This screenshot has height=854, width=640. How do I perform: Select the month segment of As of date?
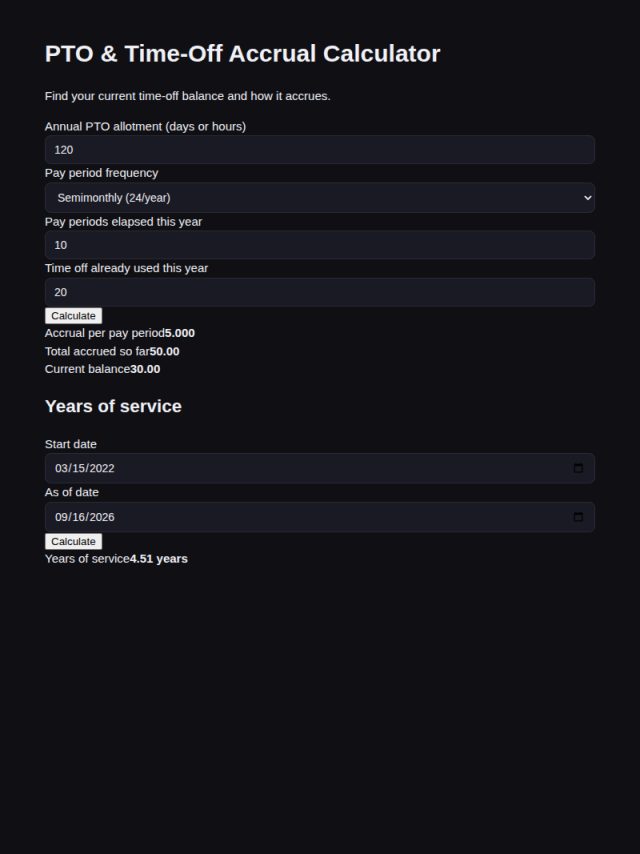click(x=60, y=517)
